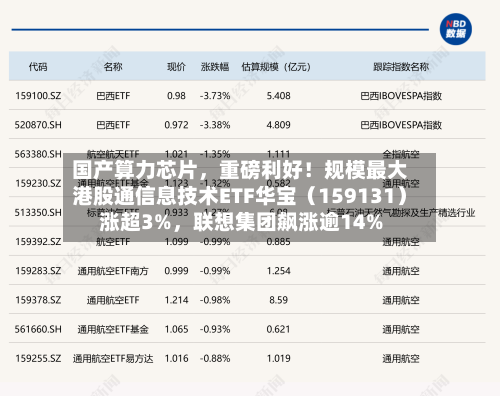This screenshot has width=500, height=396.
Task: Select code 520870.SH
Action: click(38, 125)
